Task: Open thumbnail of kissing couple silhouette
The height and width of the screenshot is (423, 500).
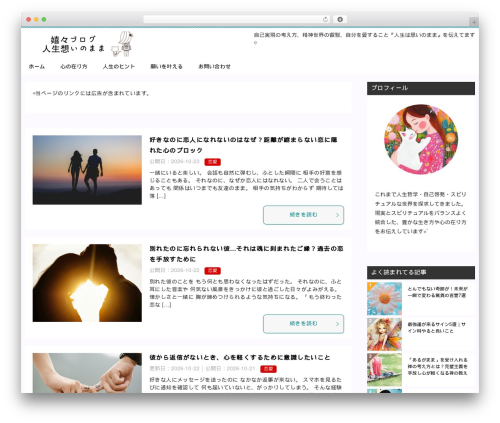Action: click(x=87, y=283)
